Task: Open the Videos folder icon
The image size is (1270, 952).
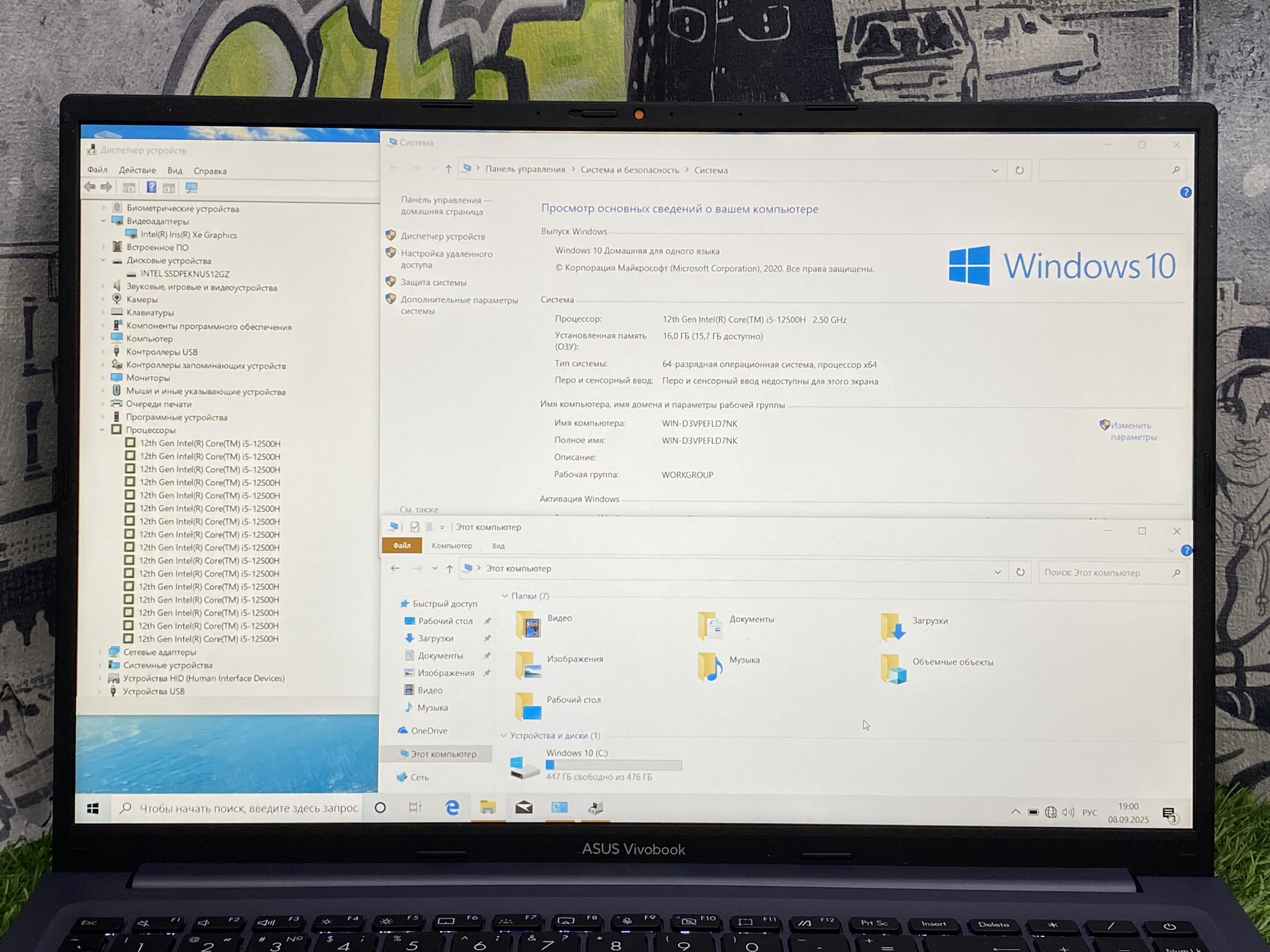Action: pos(528,624)
